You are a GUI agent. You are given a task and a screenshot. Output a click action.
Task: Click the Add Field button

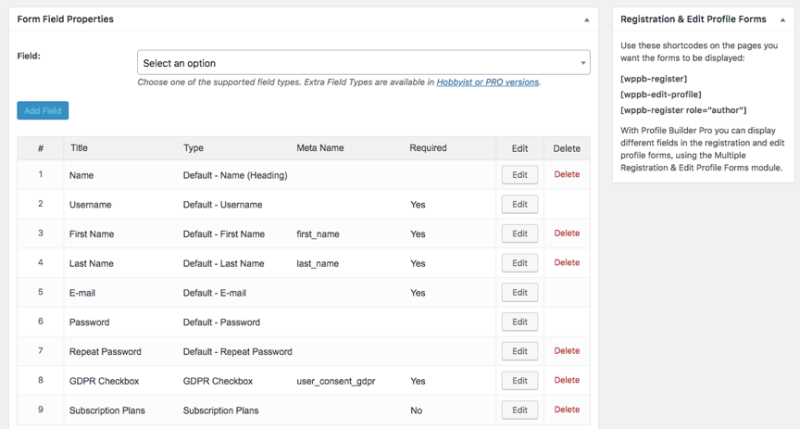tap(43, 111)
